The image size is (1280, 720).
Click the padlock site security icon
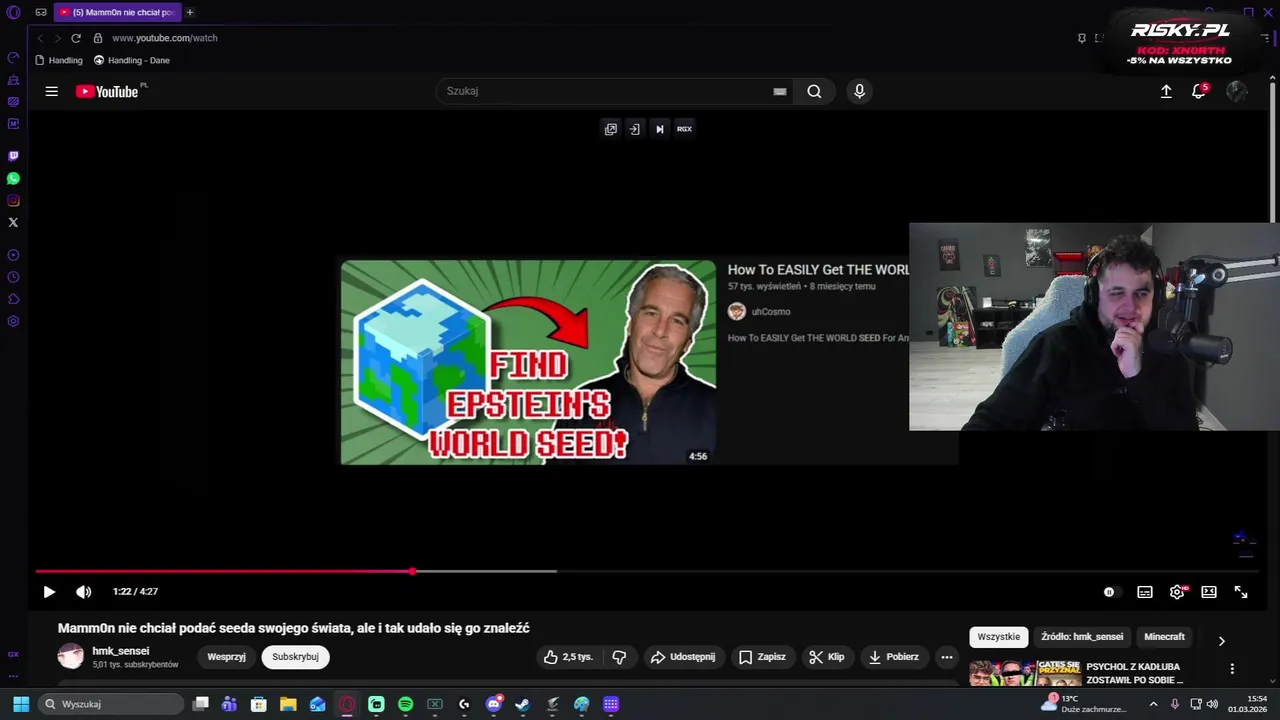98,38
